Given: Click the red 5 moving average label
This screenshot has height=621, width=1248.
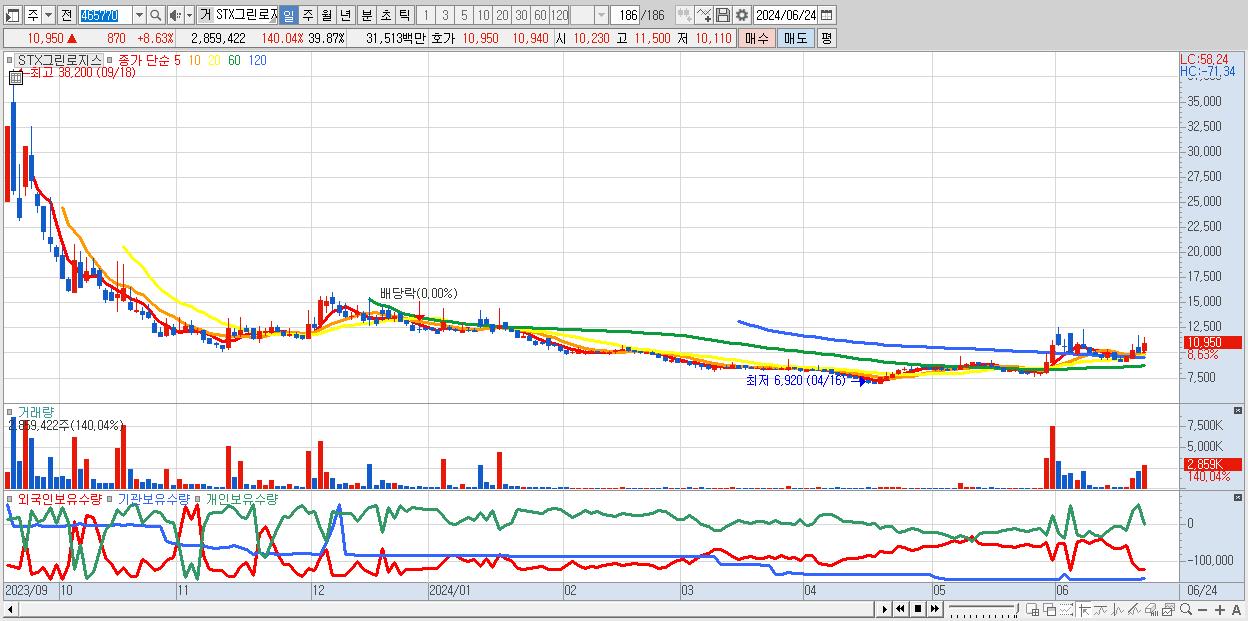Looking at the screenshot, I should (x=177, y=61).
